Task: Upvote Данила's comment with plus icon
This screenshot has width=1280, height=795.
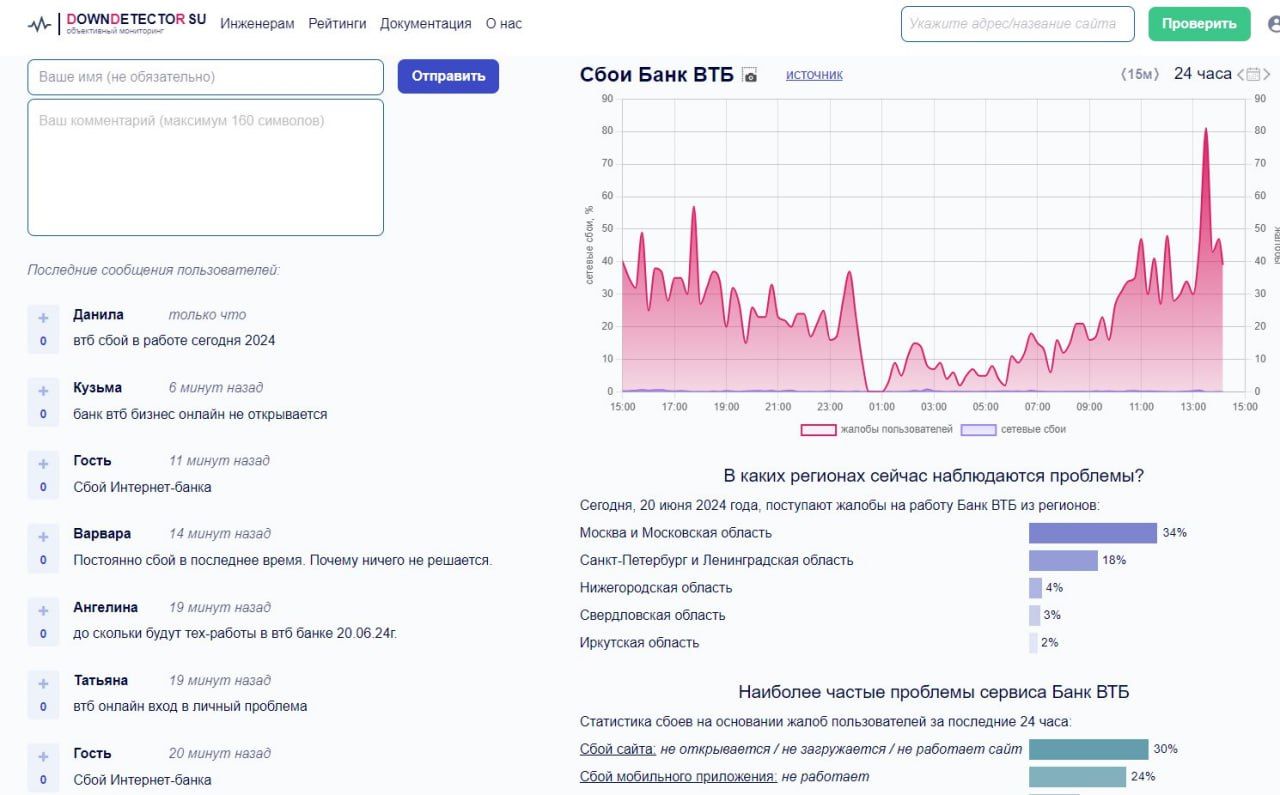Action: (x=43, y=318)
